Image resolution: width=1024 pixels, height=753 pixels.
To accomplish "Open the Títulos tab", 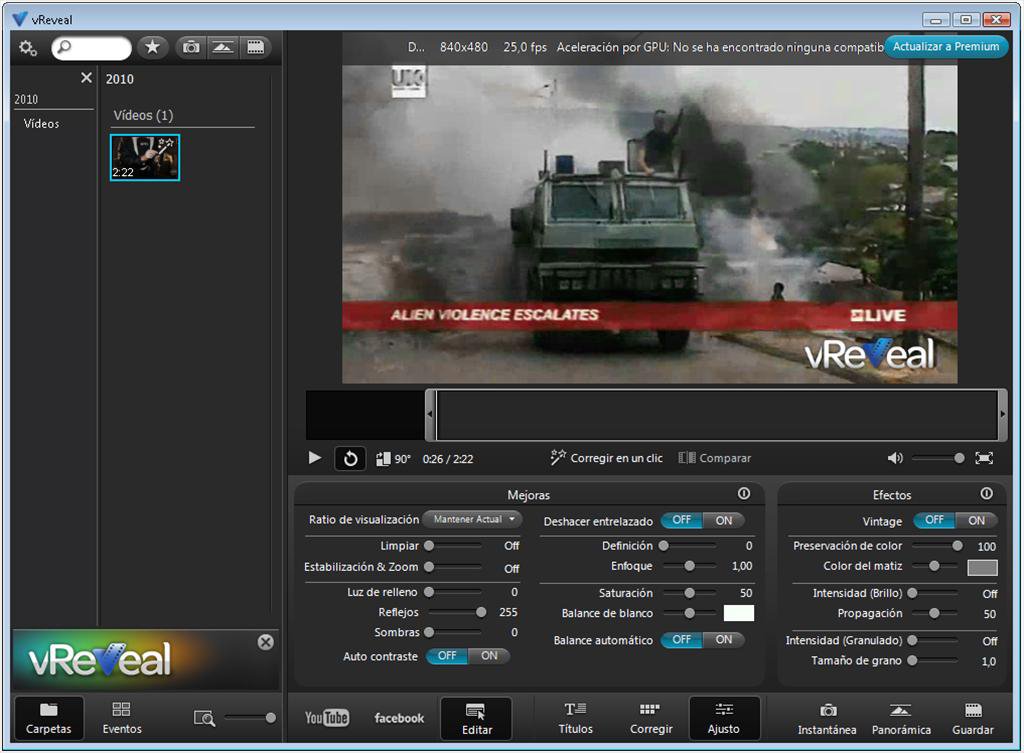I will coord(575,718).
